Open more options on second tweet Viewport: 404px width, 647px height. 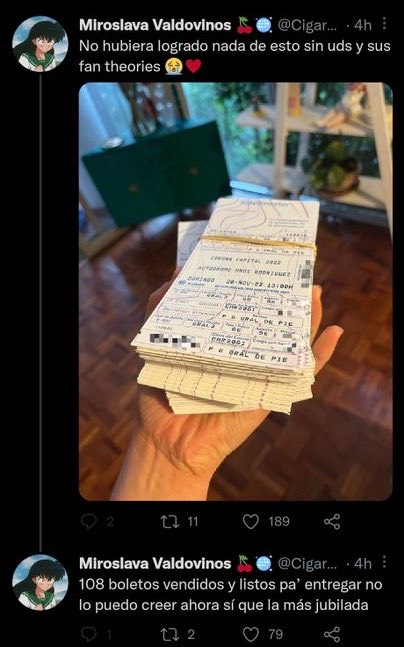pos(384,562)
